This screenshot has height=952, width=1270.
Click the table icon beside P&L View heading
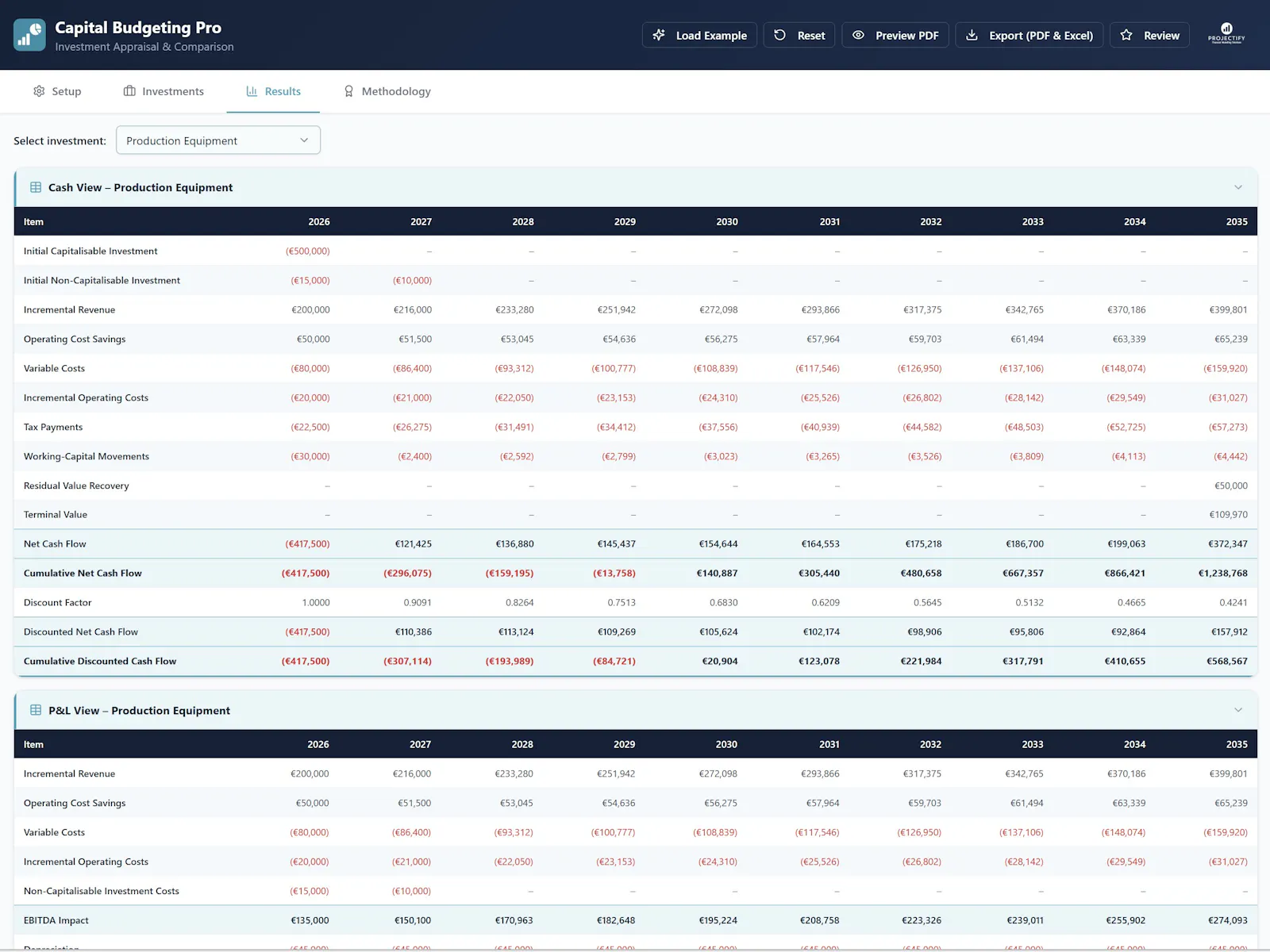tap(36, 710)
